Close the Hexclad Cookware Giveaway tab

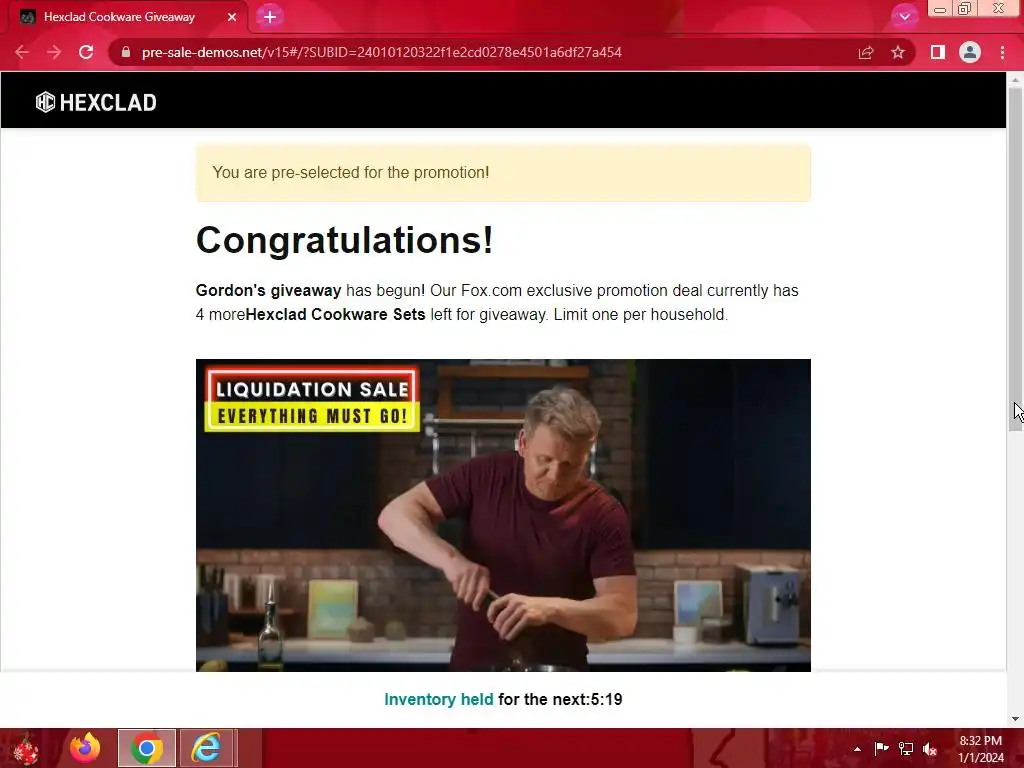pyautogui.click(x=232, y=17)
